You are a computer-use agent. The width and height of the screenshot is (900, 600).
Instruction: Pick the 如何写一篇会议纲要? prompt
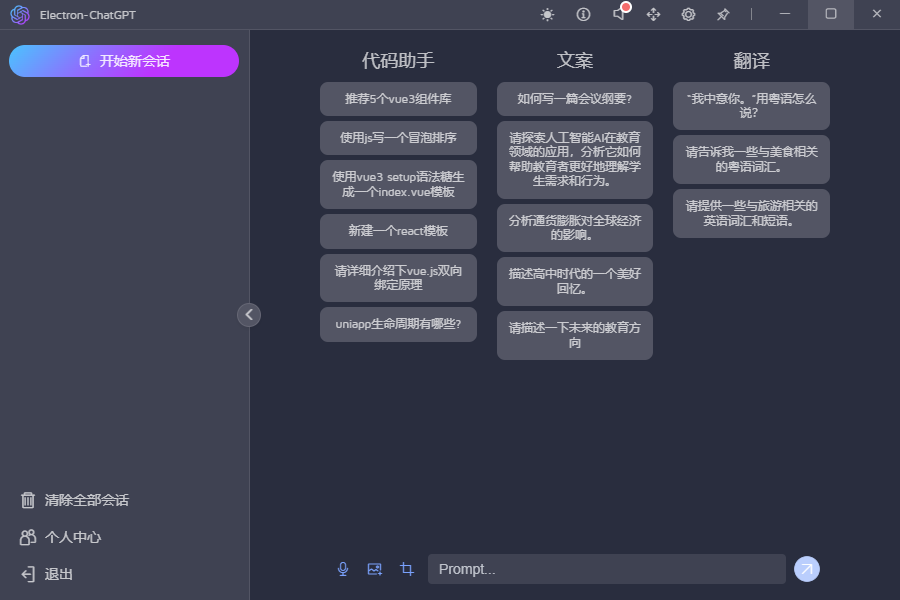(574, 99)
